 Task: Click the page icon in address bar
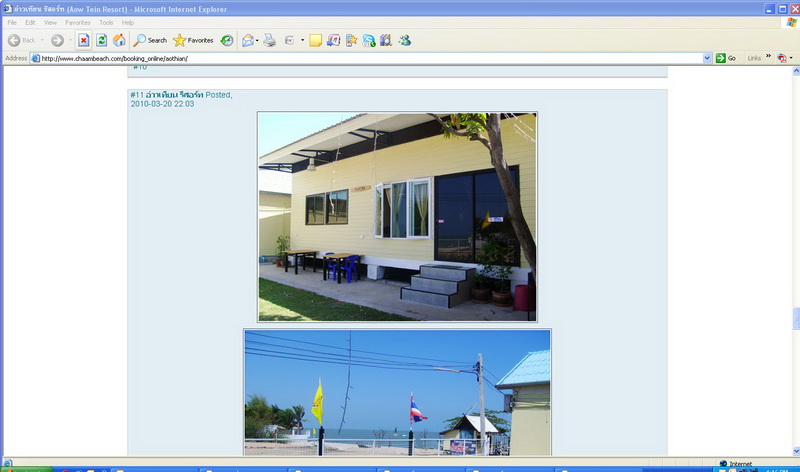point(36,58)
